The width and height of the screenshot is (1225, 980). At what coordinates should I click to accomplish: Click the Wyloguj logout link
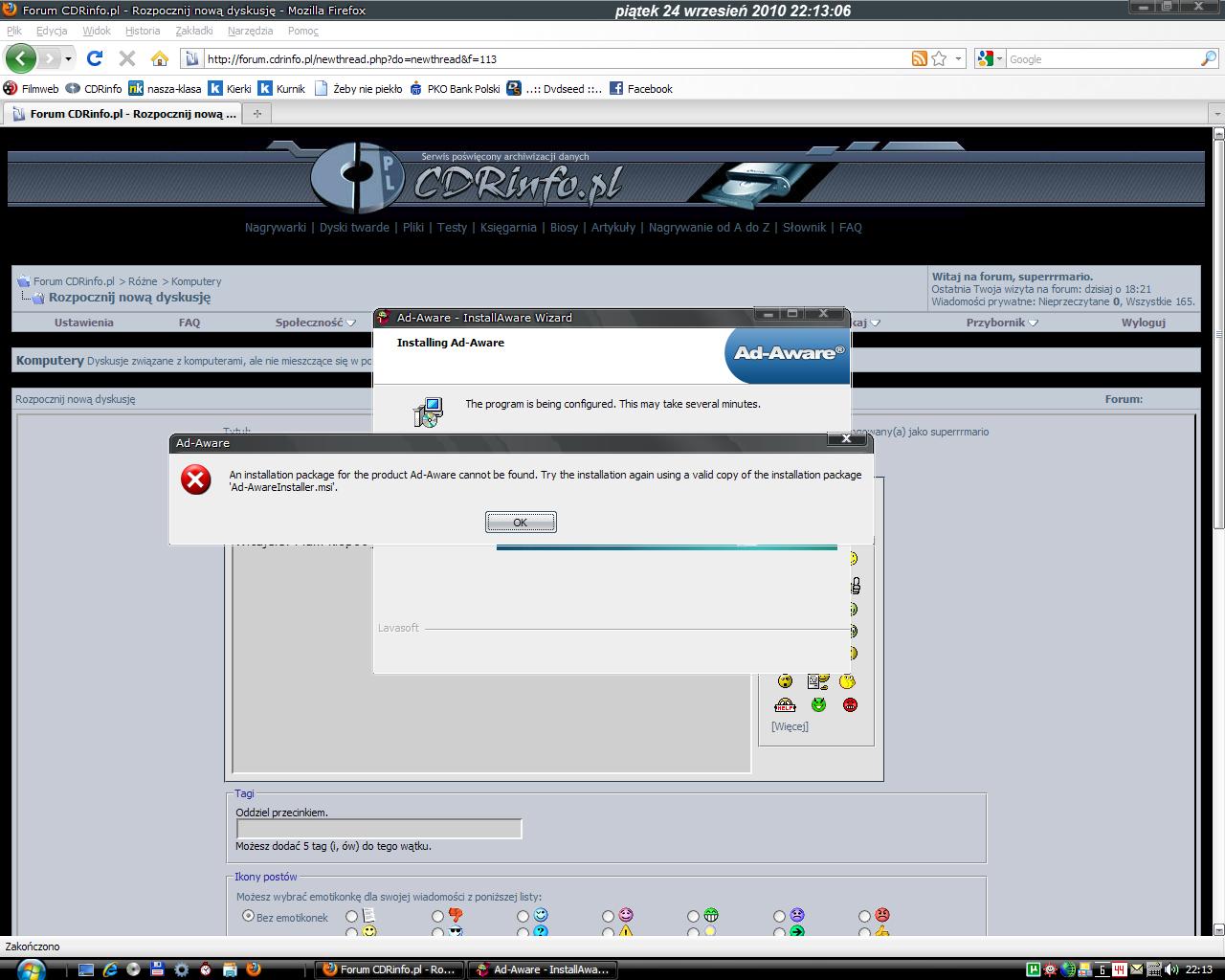tap(1144, 323)
